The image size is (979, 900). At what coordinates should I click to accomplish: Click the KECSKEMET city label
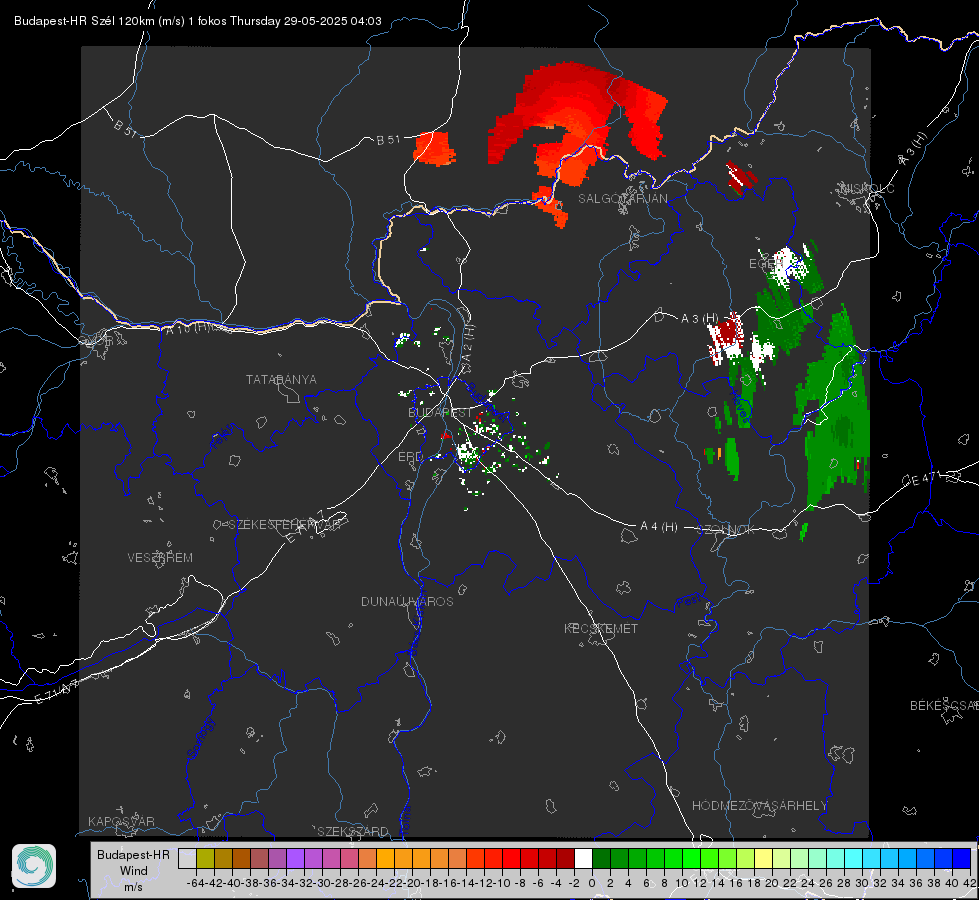[601, 628]
